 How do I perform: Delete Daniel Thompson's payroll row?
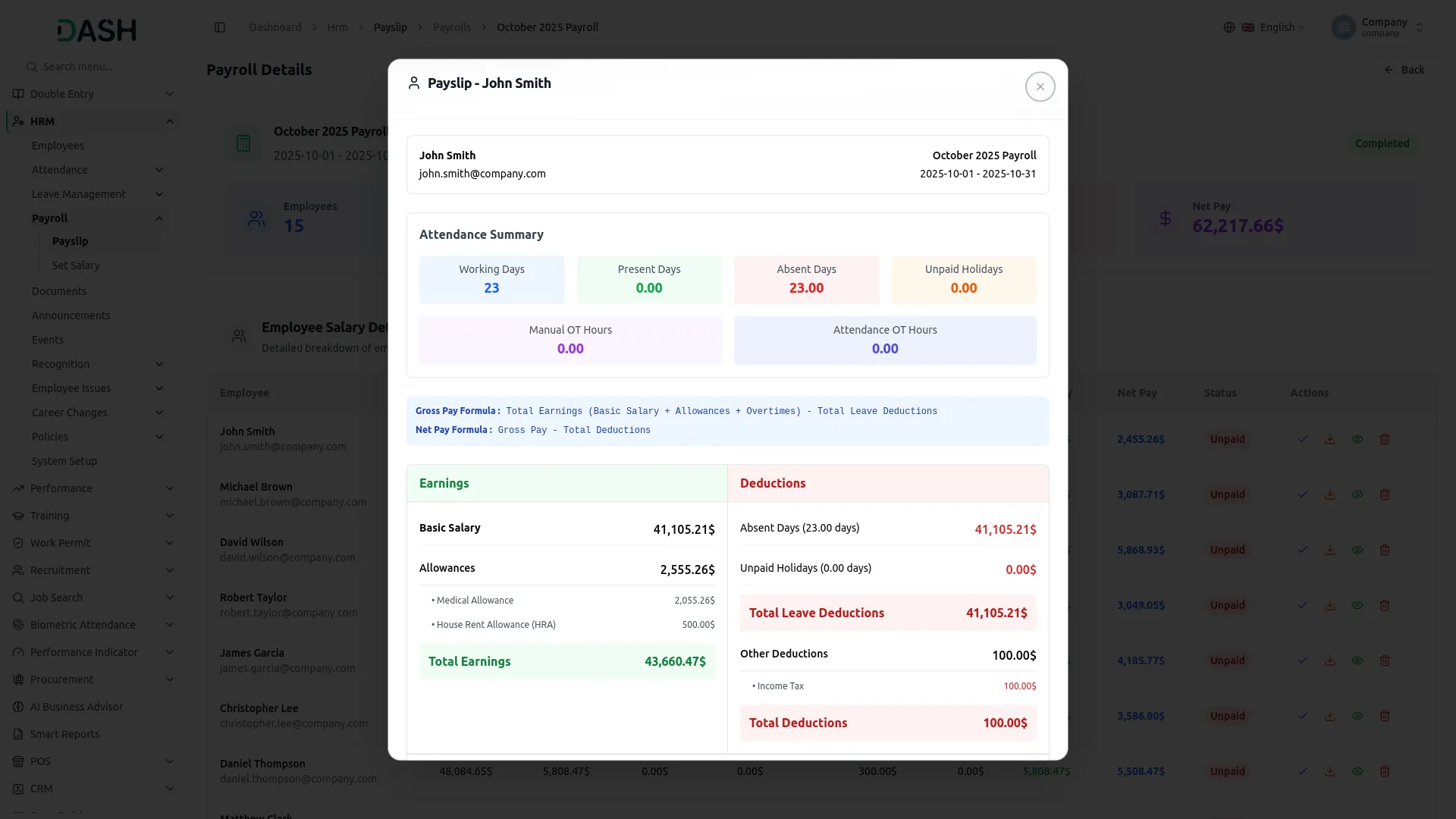1384,771
